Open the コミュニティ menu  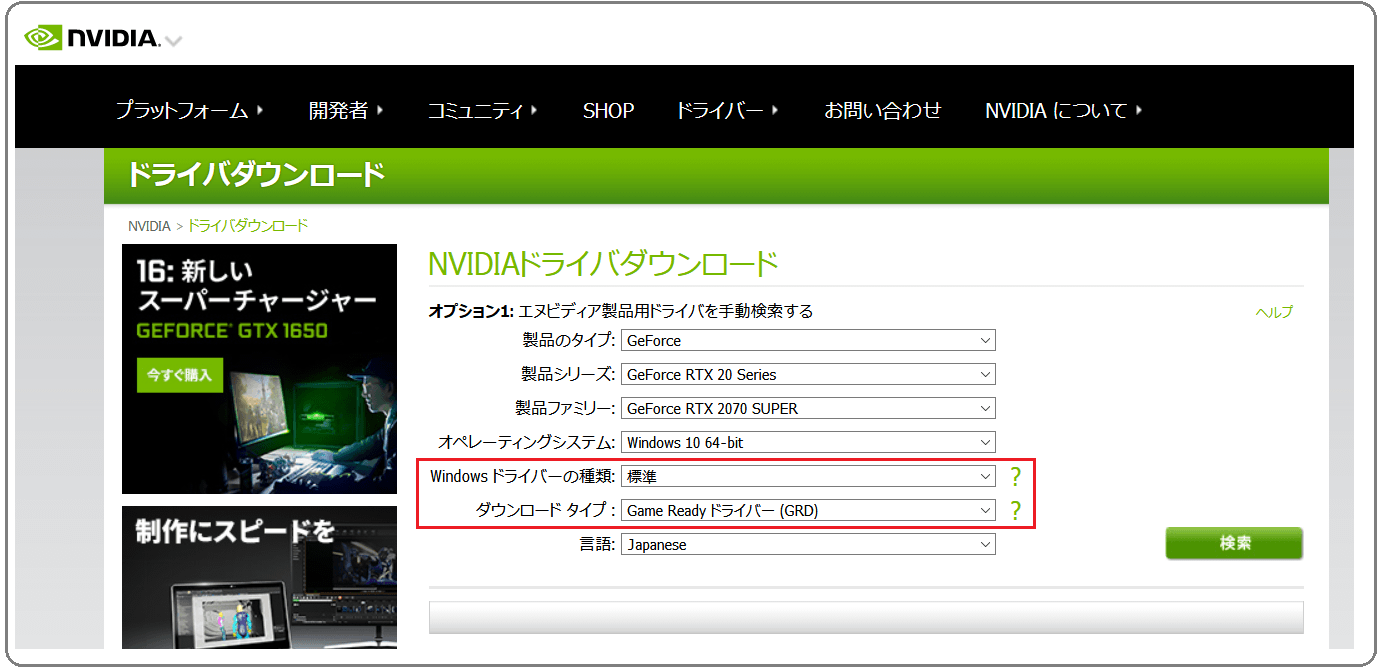point(483,110)
